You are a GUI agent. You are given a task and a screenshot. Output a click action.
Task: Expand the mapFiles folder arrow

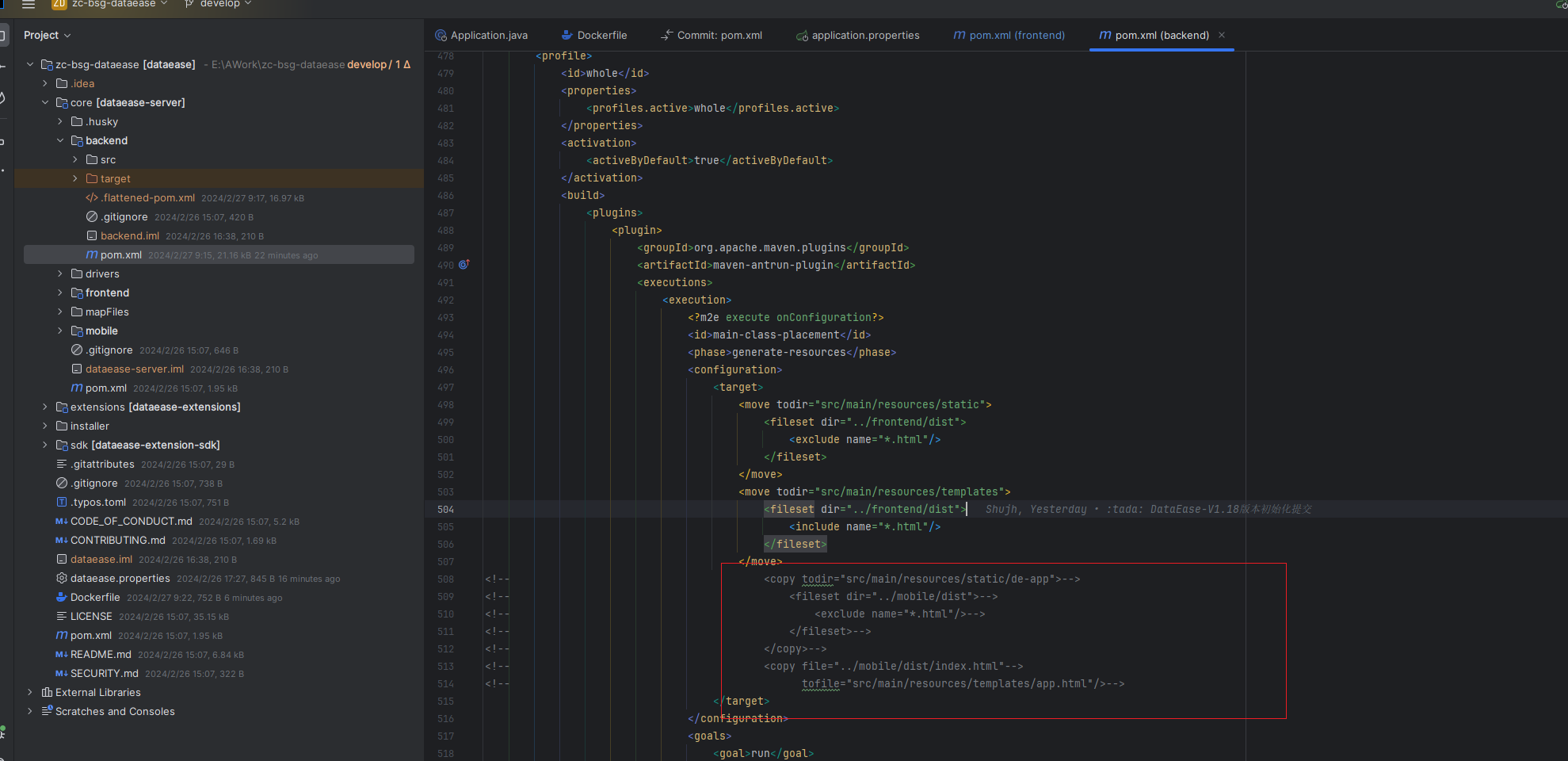pos(60,312)
